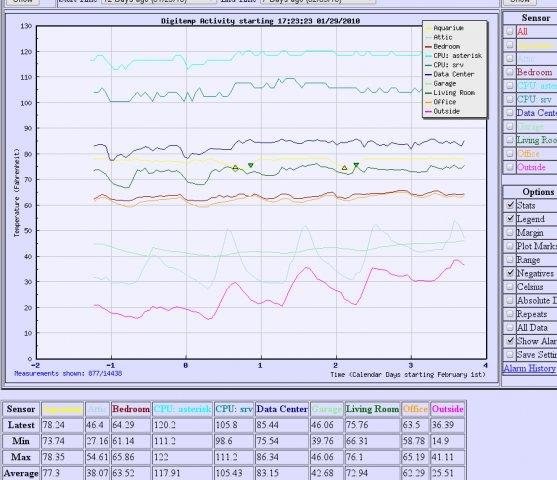Click the Bedroom header in the stats table
This screenshot has width=557, height=480.
point(131,409)
